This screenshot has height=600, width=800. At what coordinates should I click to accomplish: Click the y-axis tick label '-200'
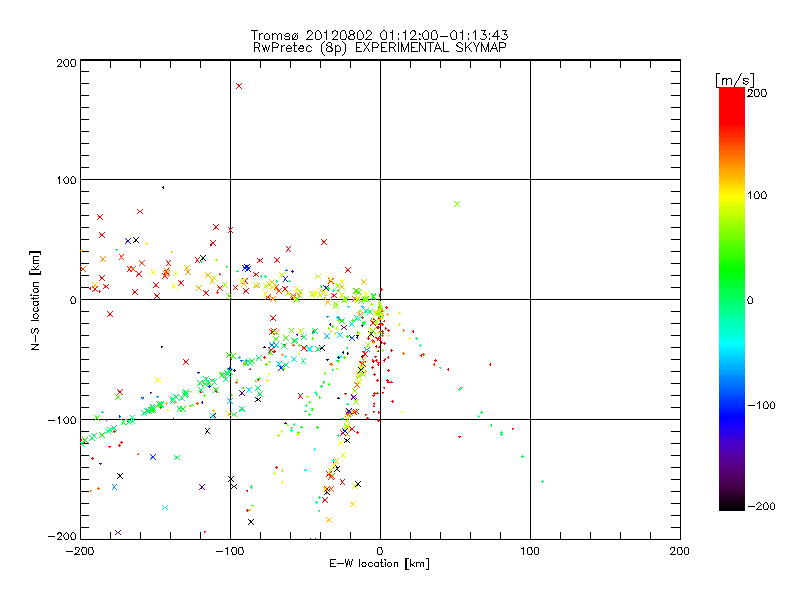(x=62, y=536)
